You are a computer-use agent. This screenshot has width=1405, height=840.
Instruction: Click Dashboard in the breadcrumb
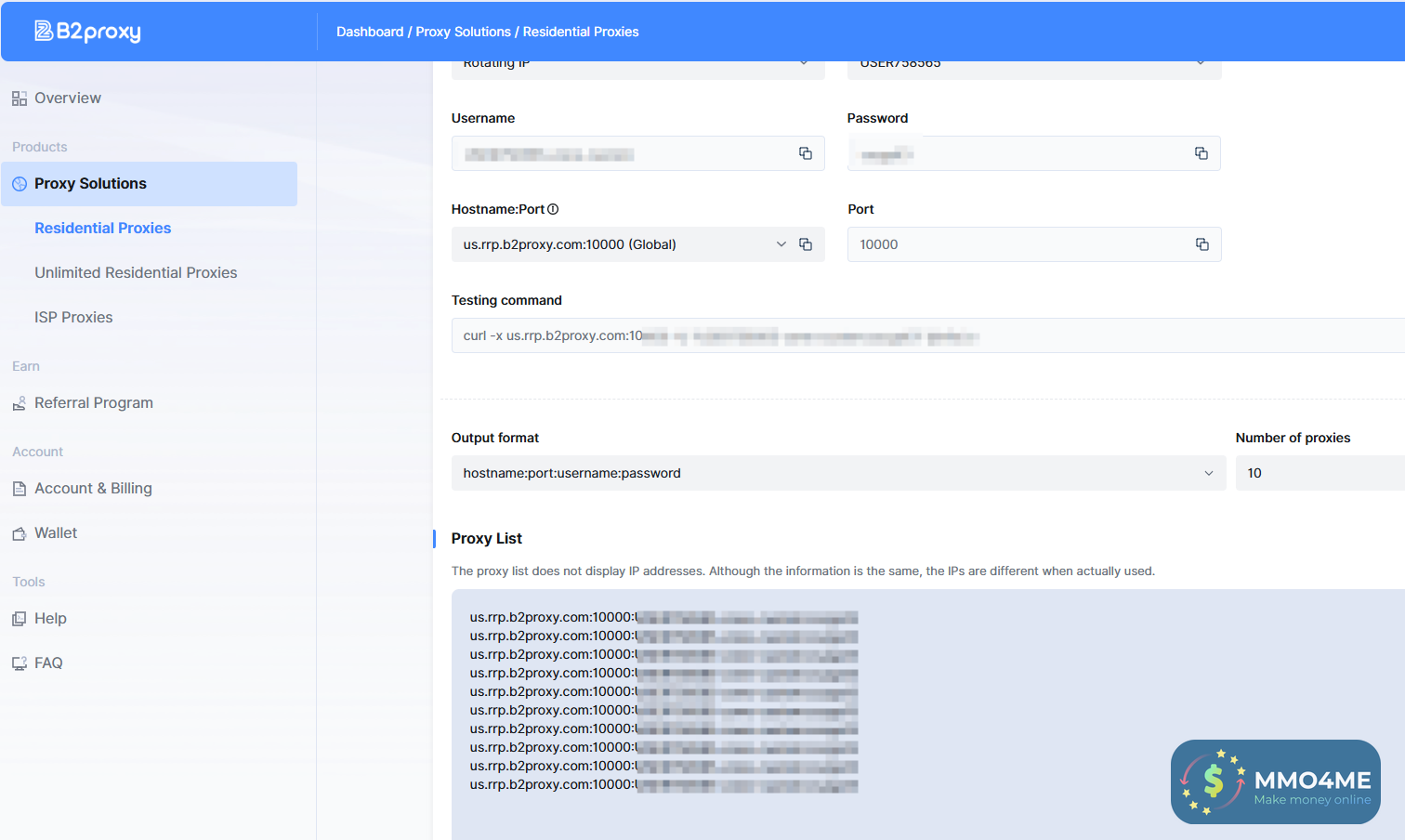point(370,32)
